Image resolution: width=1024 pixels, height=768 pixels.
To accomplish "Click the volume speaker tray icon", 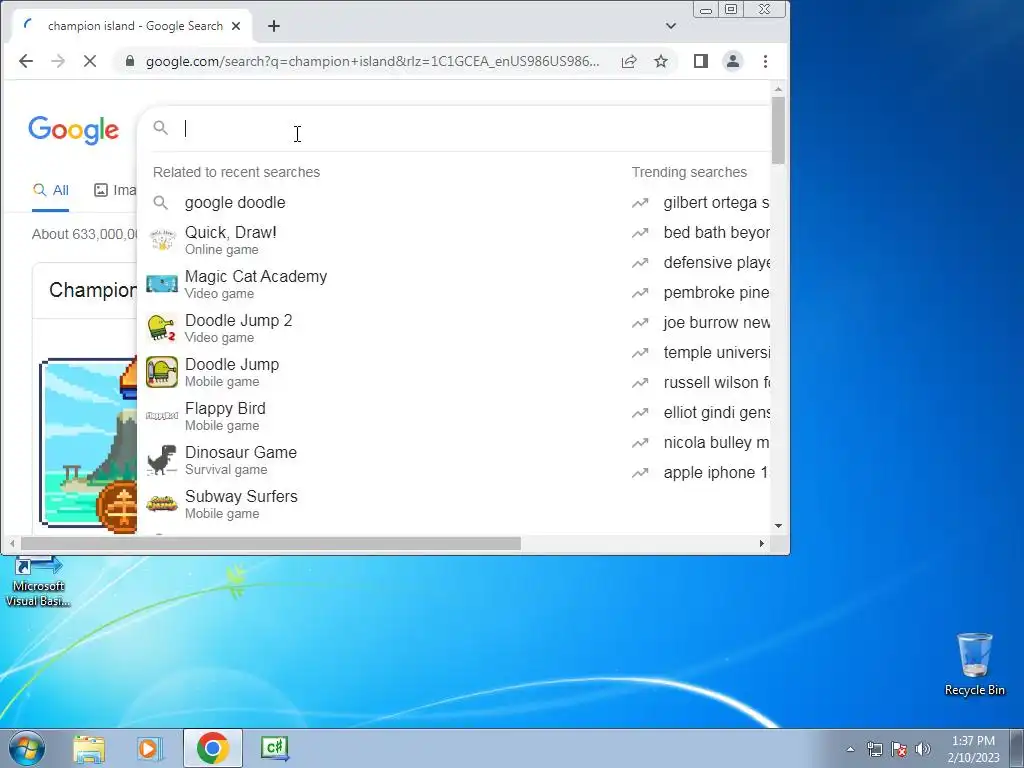I will (x=923, y=749).
